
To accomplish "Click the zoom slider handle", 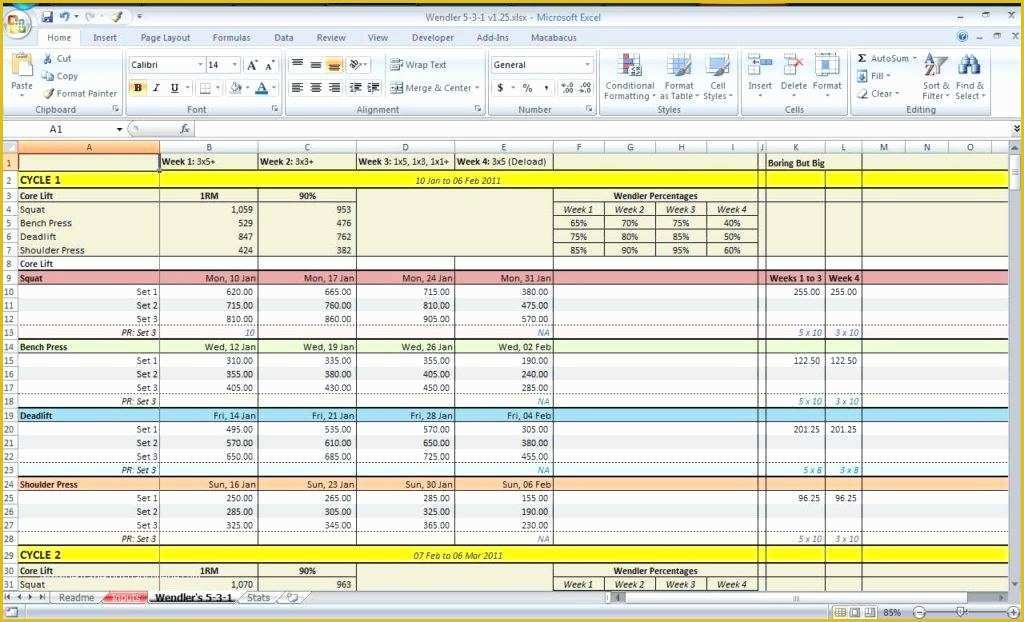I will (x=961, y=613).
